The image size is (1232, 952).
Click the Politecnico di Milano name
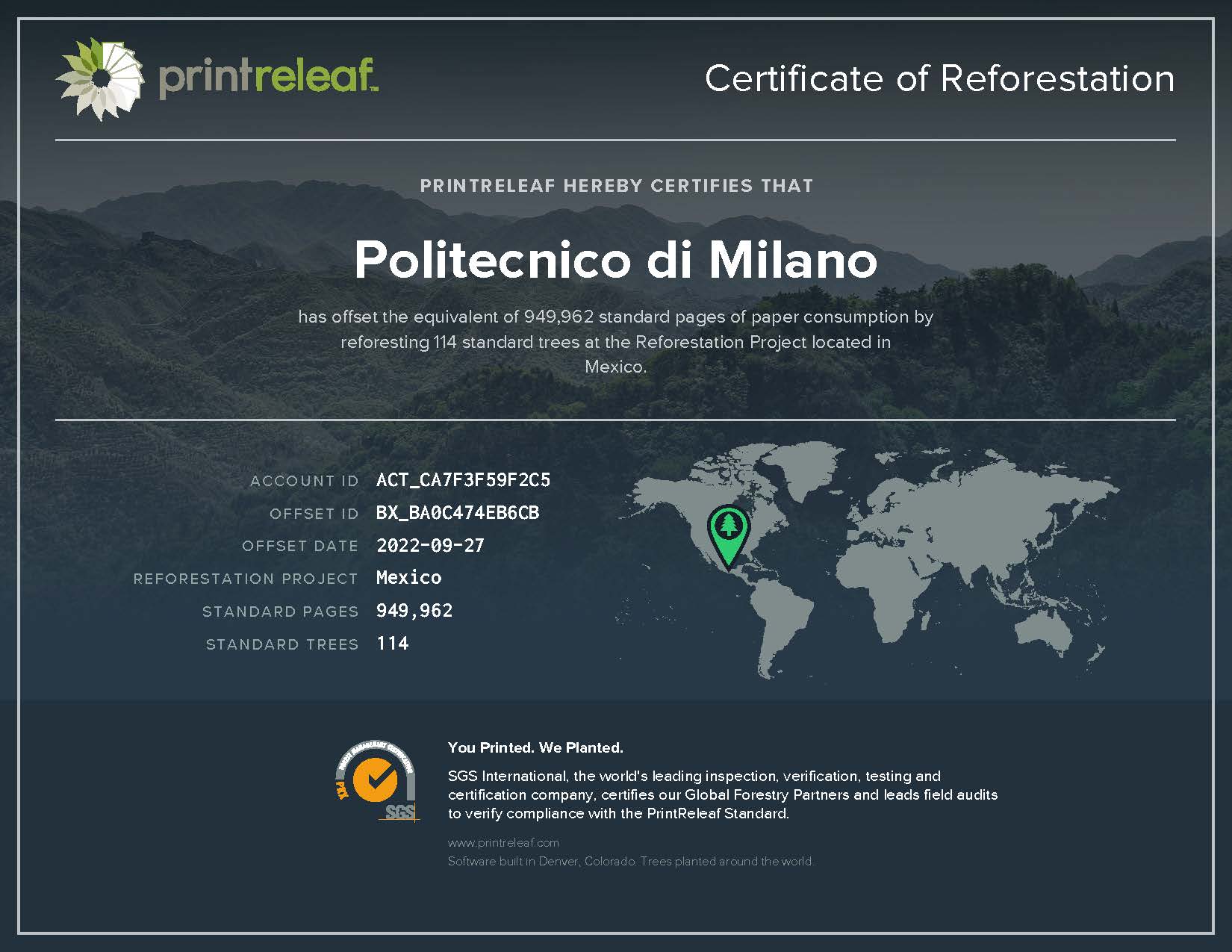pos(615,260)
